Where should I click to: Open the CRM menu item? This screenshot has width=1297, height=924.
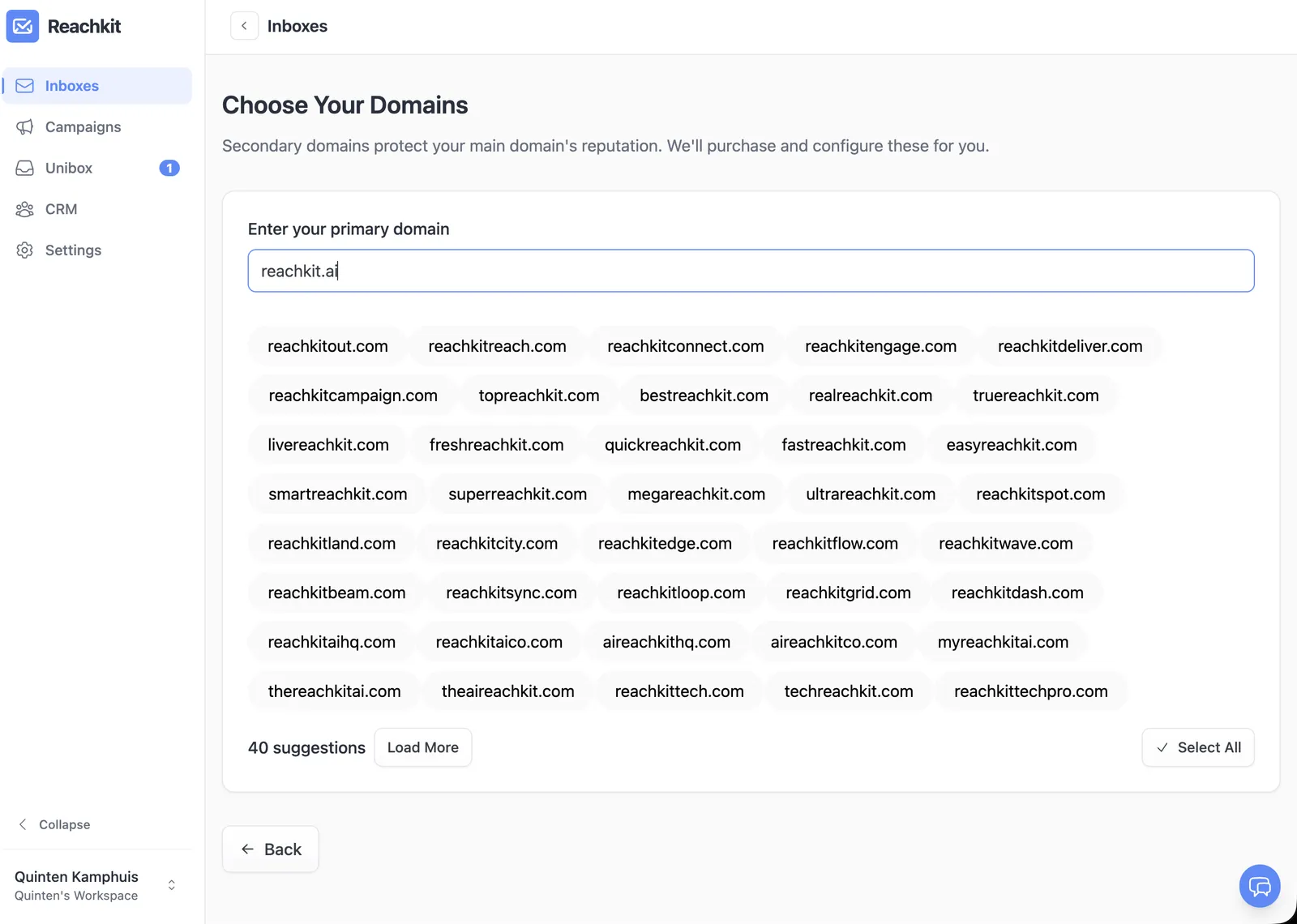pos(97,209)
